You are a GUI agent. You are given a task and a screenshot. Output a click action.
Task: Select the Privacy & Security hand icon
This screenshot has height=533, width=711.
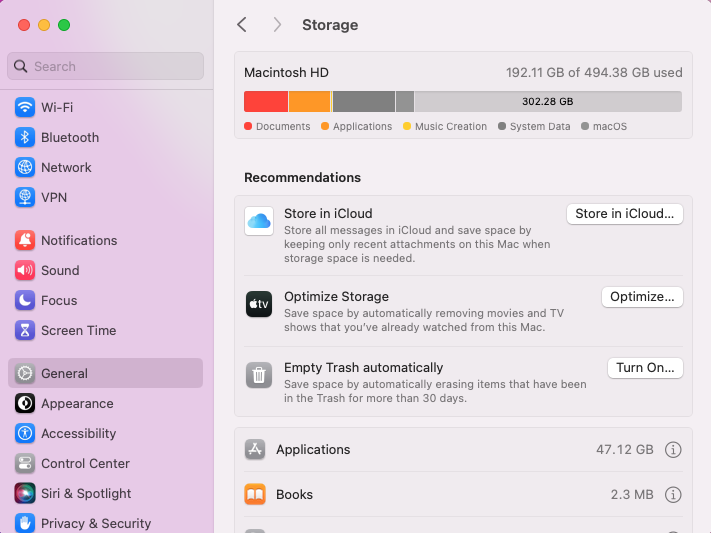(25, 523)
